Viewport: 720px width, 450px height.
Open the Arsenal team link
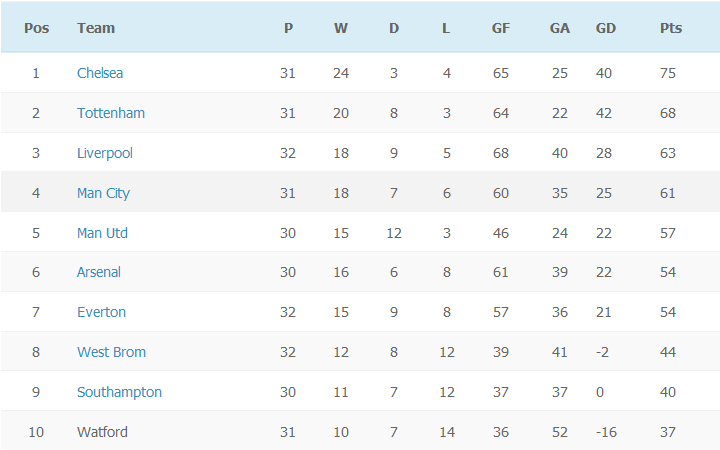99,272
